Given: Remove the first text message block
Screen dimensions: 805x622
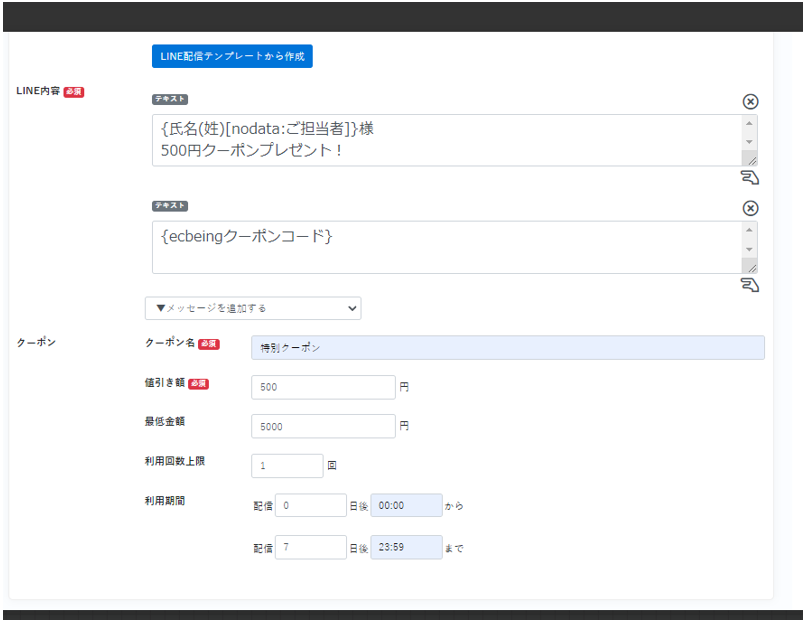Looking at the screenshot, I should [x=750, y=101].
